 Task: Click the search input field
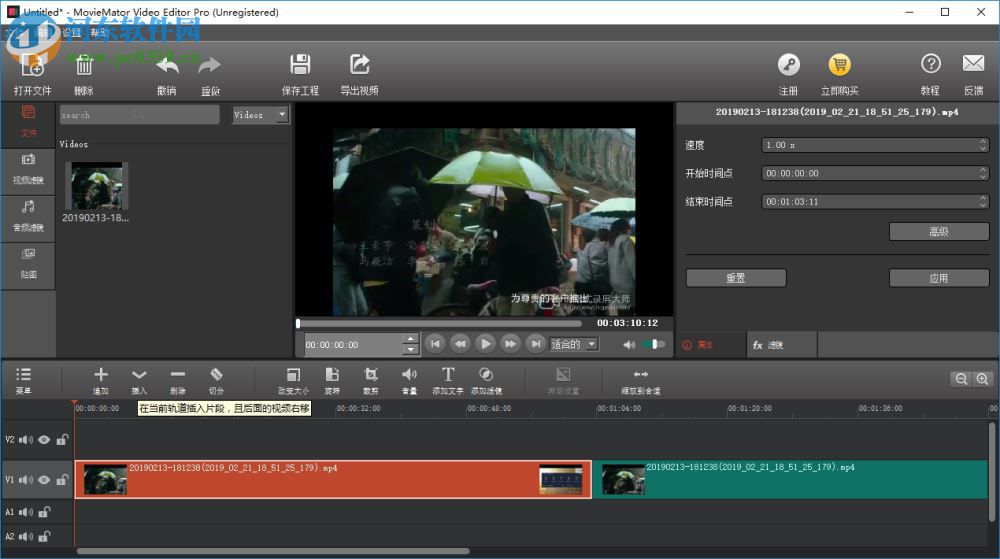(x=139, y=115)
